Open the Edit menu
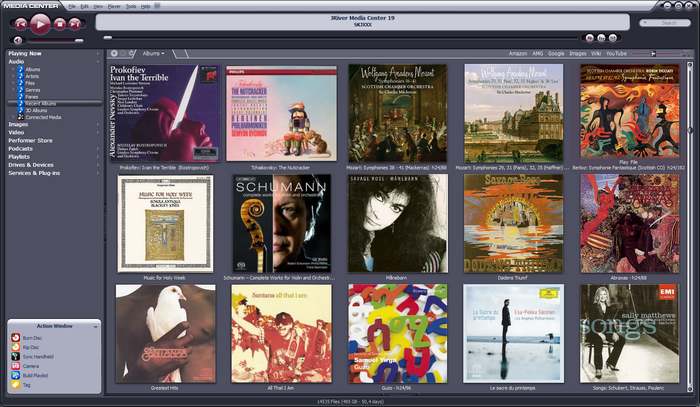The height and width of the screenshot is (407, 700). coord(84,7)
